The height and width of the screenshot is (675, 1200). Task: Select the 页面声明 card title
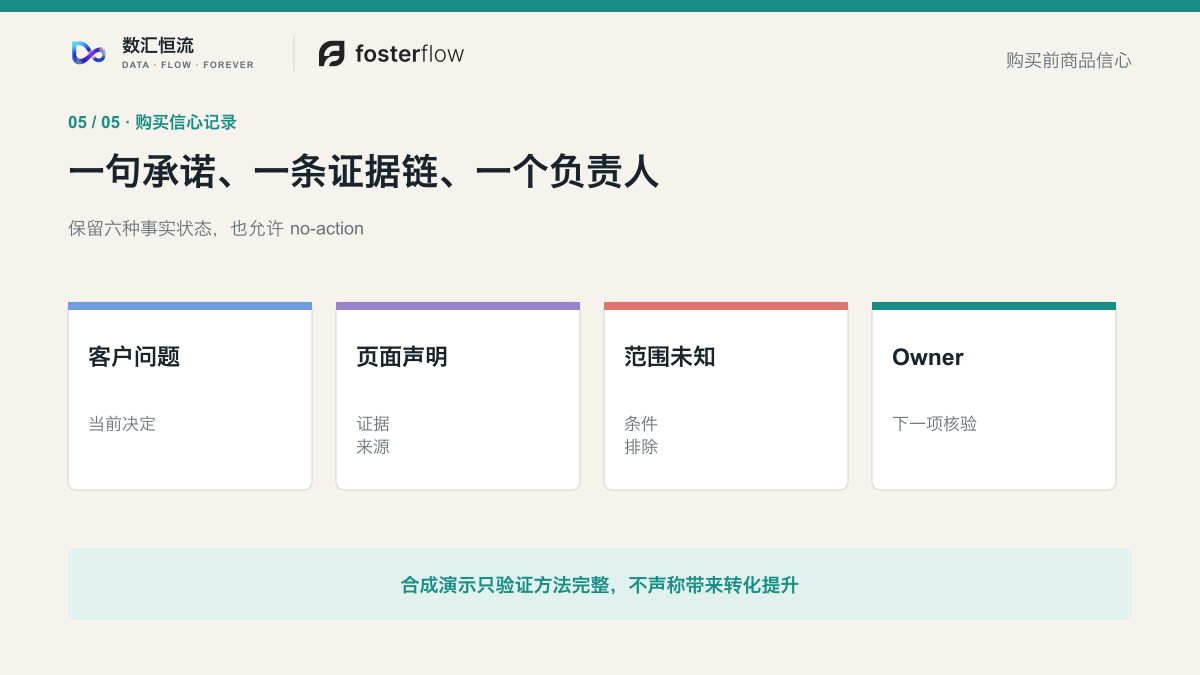point(402,357)
